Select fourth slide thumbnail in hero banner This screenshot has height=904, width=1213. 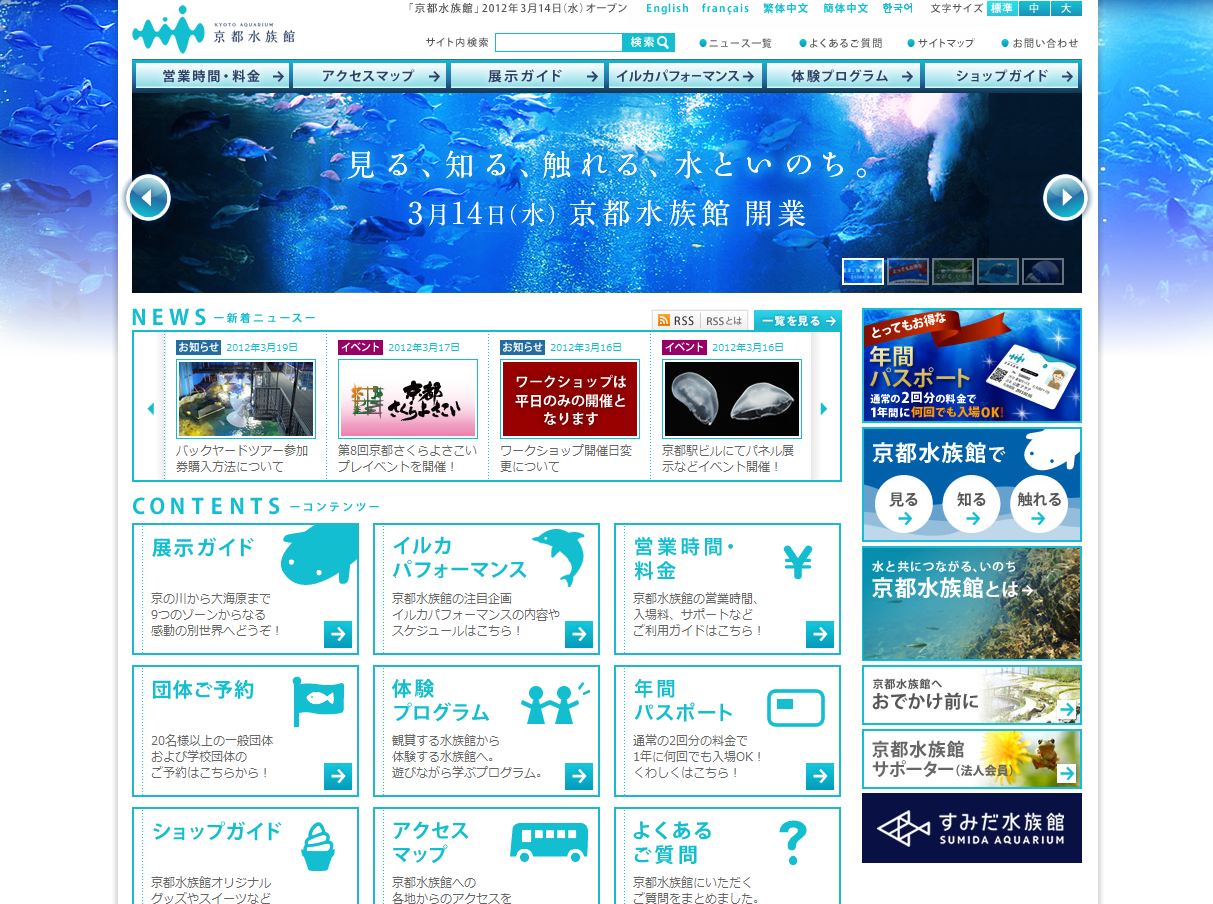(x=997, y=271)
